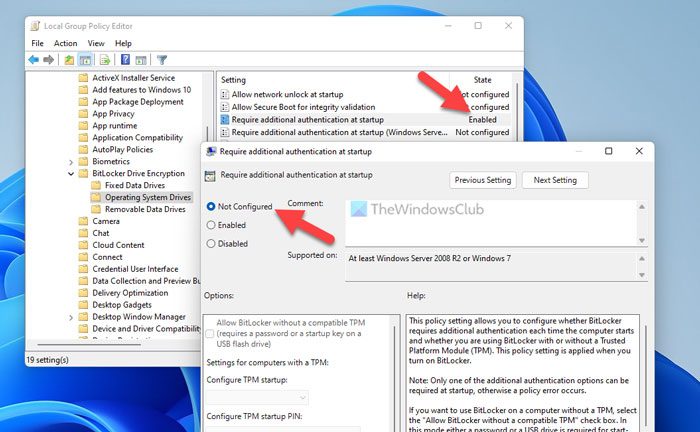Click the Local Group Policy Editor title bar icon

[35, 26]
